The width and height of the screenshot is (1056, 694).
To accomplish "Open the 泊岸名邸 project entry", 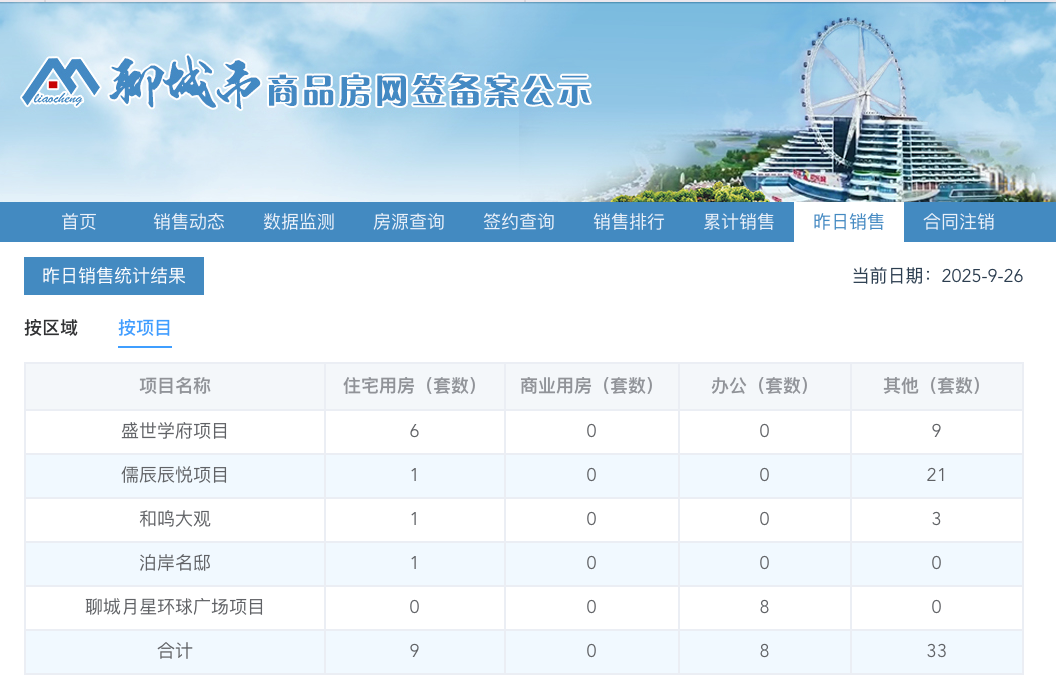I will coord(174,563).
